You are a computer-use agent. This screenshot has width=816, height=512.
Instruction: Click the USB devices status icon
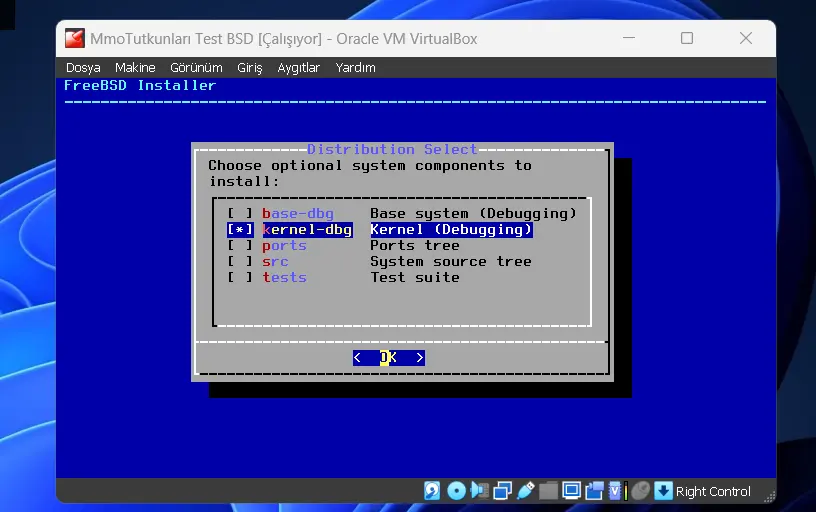point(526,491)
